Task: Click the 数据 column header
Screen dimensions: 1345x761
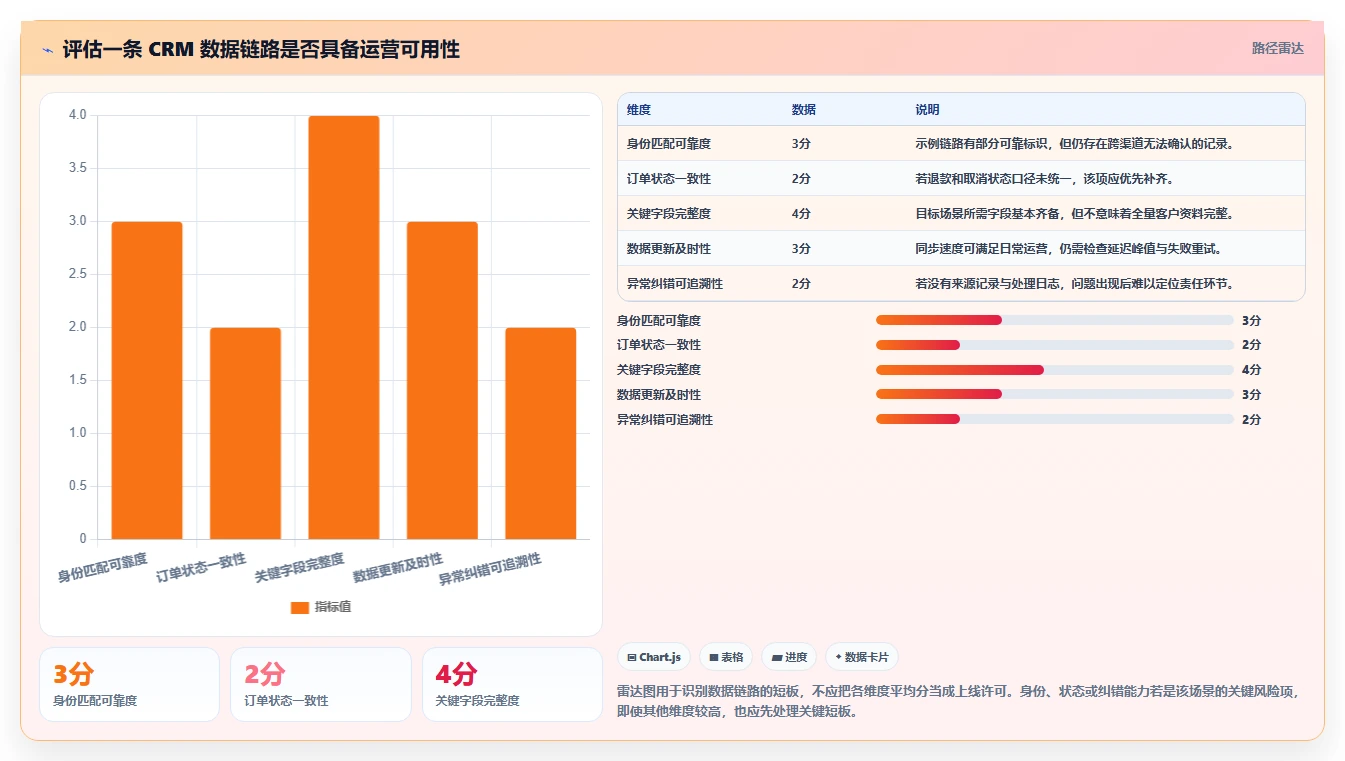Action: pyautogui.click(x=804, y=110)
